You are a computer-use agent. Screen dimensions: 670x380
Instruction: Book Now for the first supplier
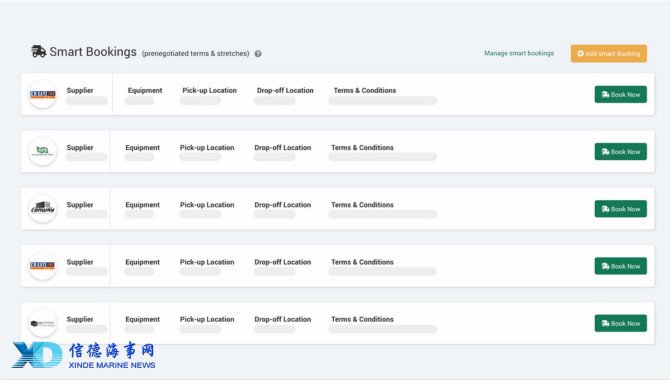(x=620, y=94)
